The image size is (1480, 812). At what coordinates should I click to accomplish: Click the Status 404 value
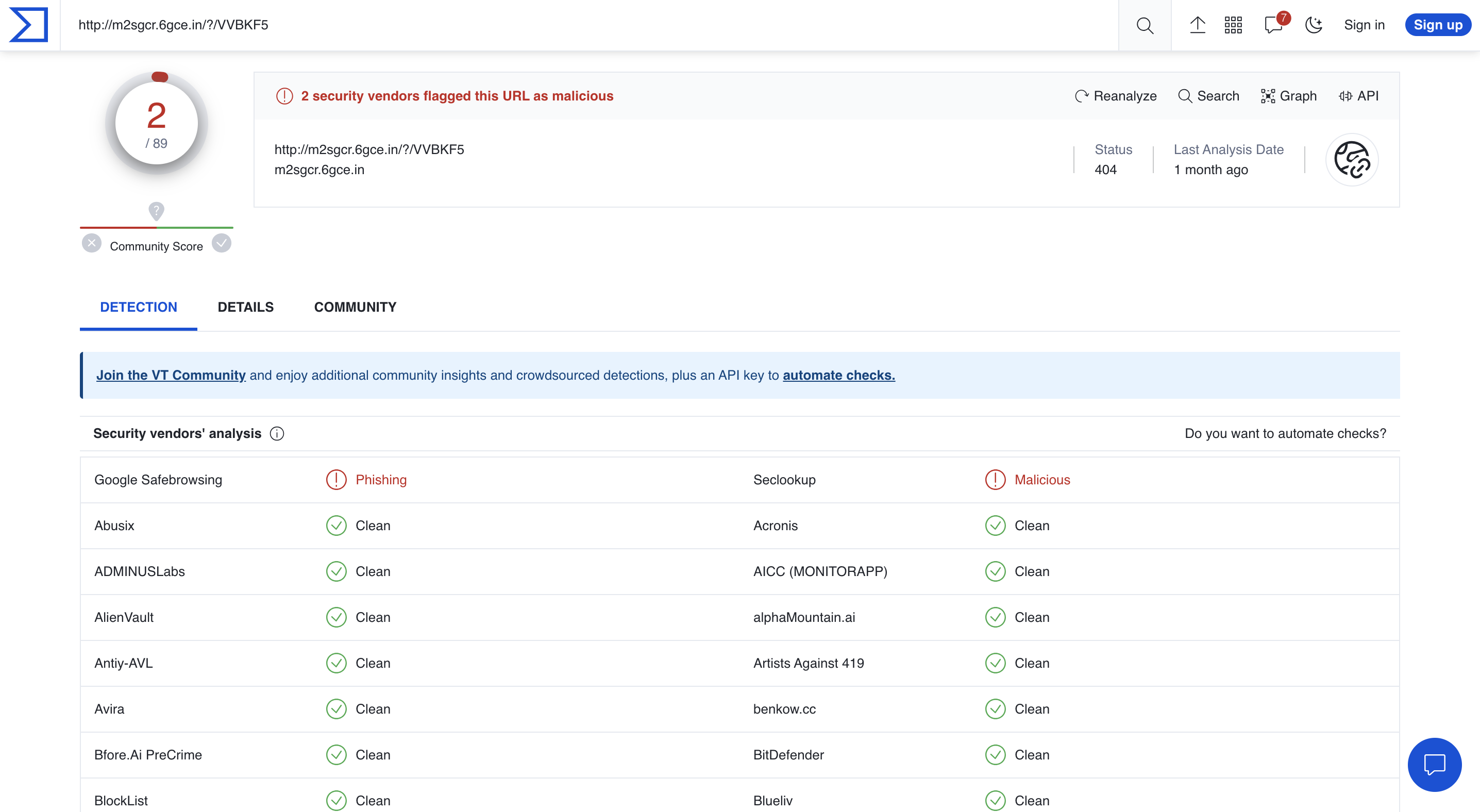pos(1105,170)
